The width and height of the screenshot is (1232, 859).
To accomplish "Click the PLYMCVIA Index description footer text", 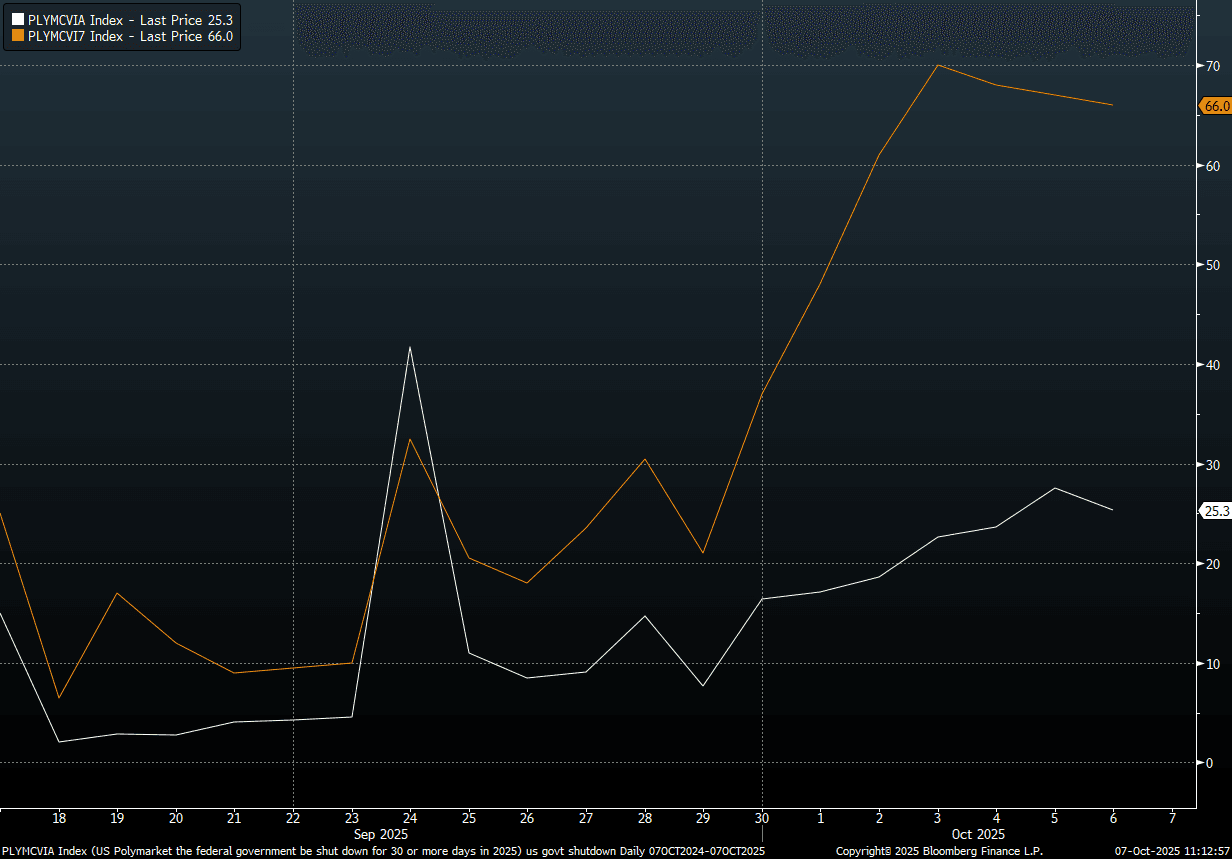I will tap(383, 851).
